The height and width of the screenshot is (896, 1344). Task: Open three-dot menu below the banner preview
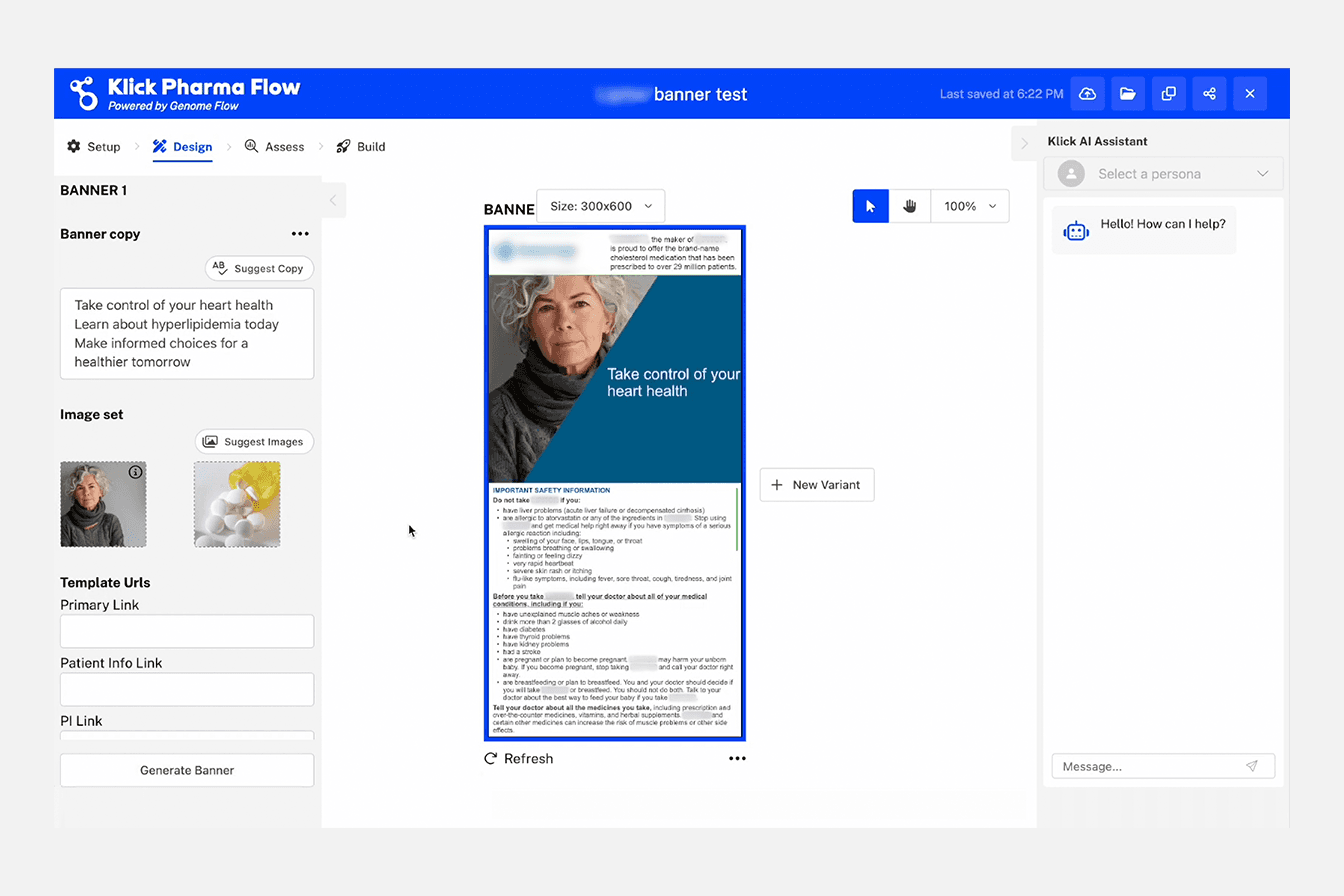737,759
